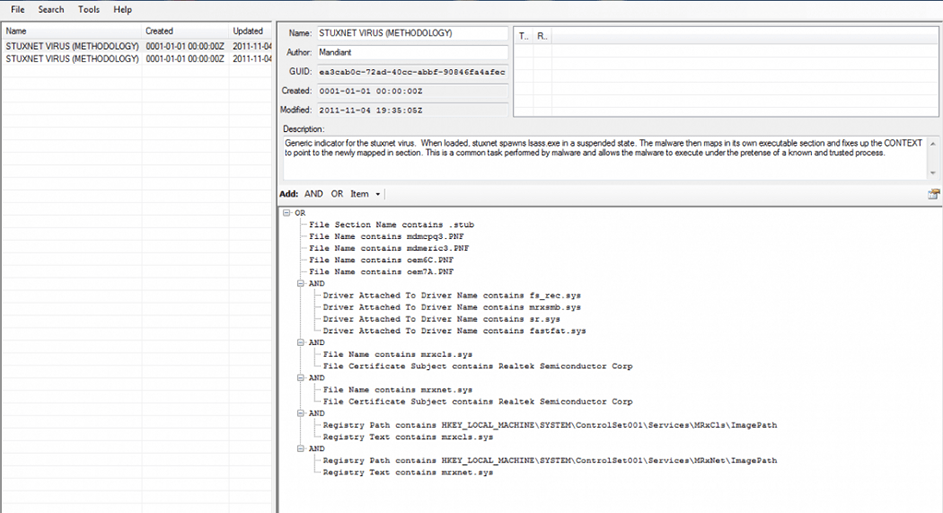
Task: Click inside the Description text box
Action: coord(610,159)
